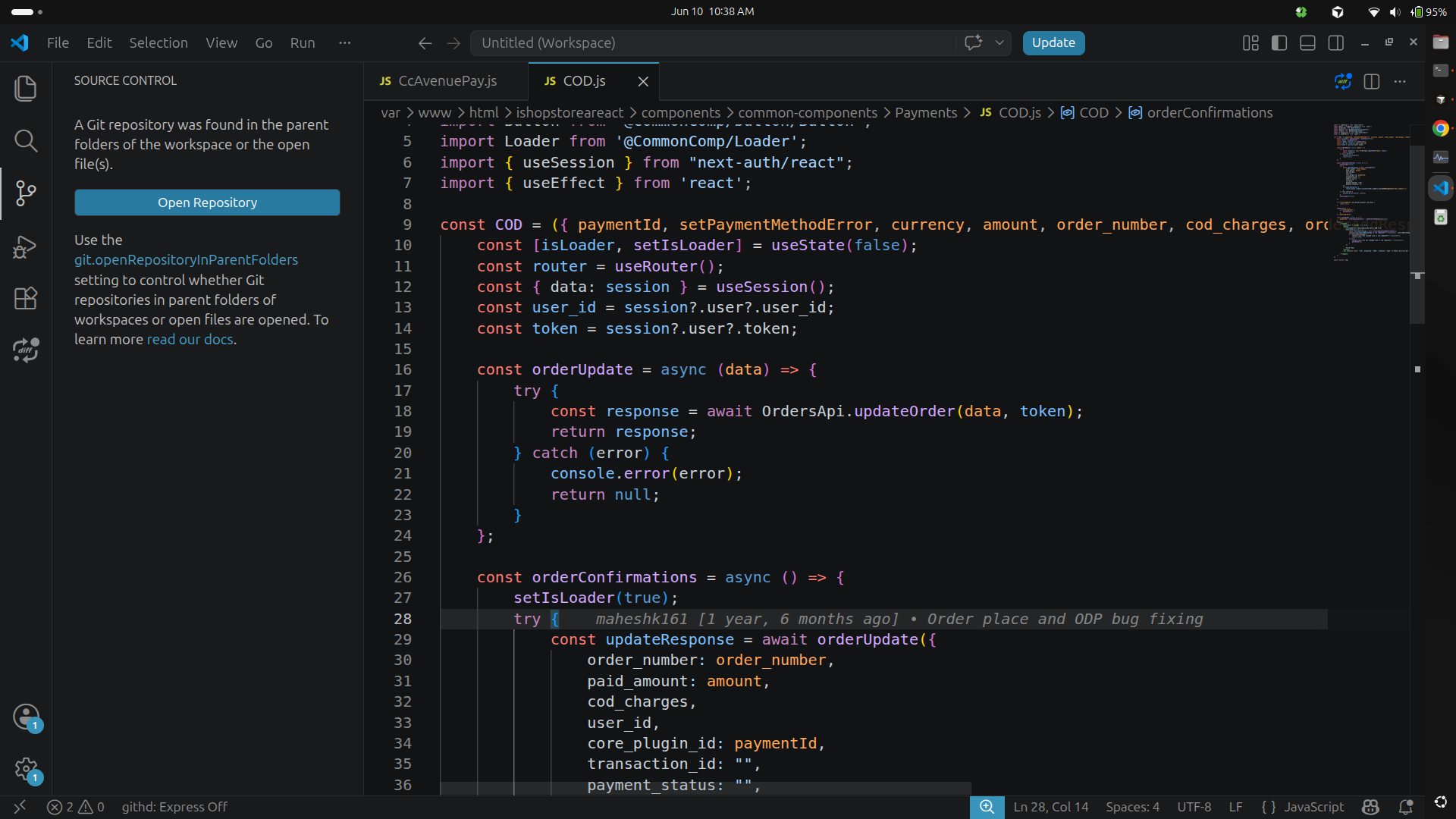1456x819 pixels.
Task: Toggle the bottom panel
Action: tap(1307, 43)
